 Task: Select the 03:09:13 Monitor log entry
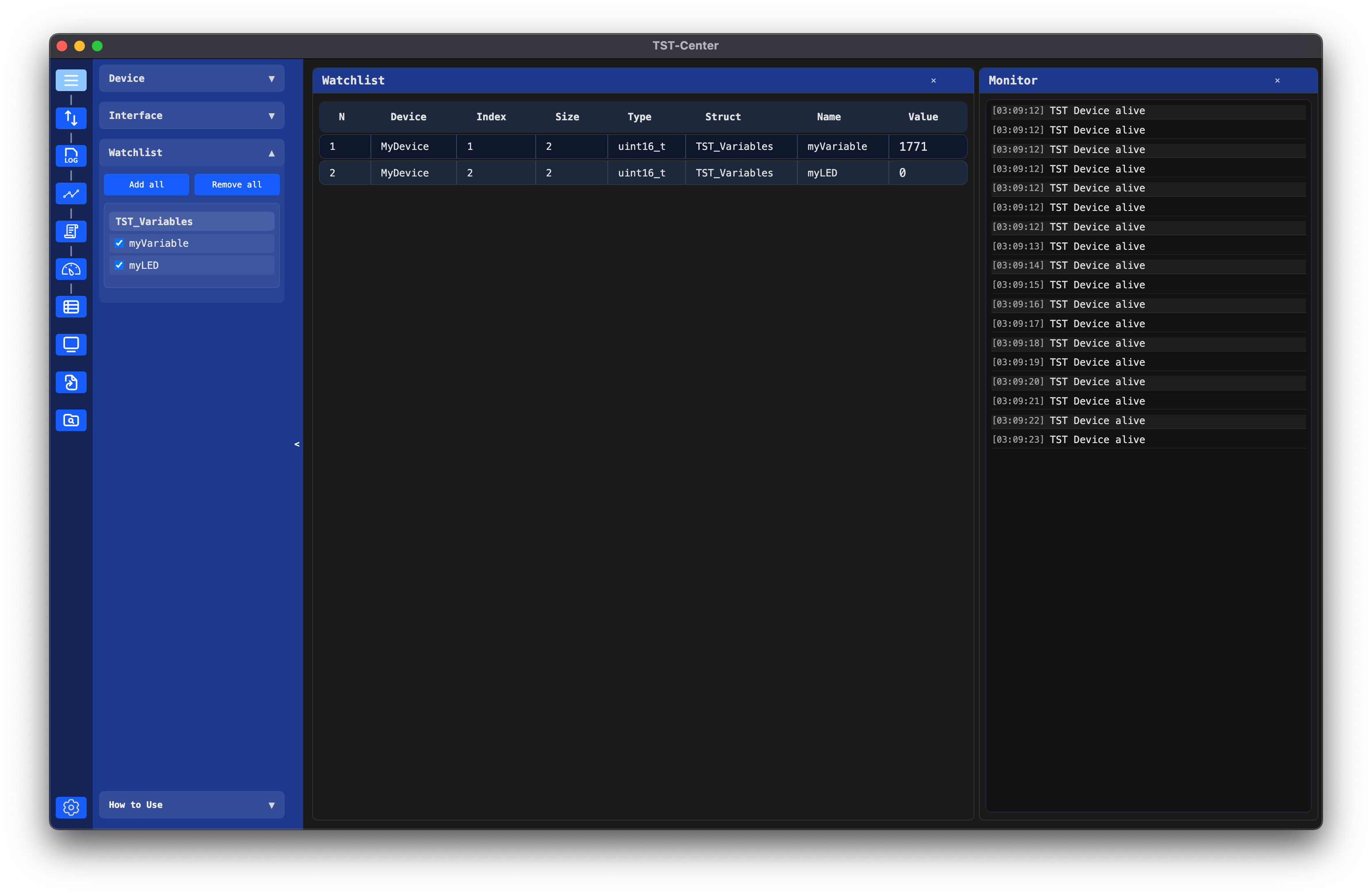pyautogui.click(x=1148, y=246)
